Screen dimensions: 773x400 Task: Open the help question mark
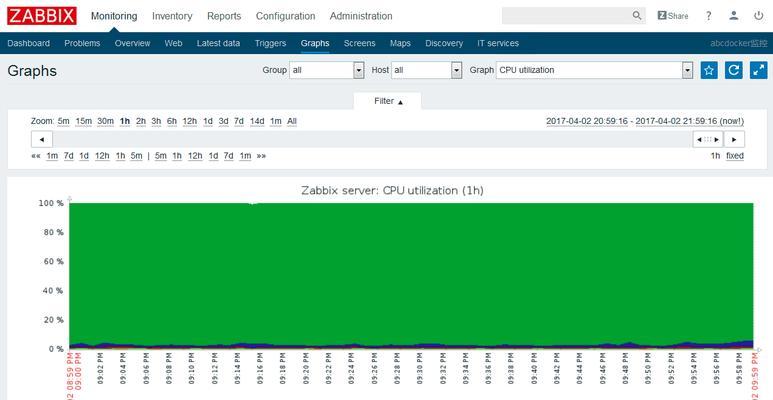pyautogui.click(x=708, y=16)
